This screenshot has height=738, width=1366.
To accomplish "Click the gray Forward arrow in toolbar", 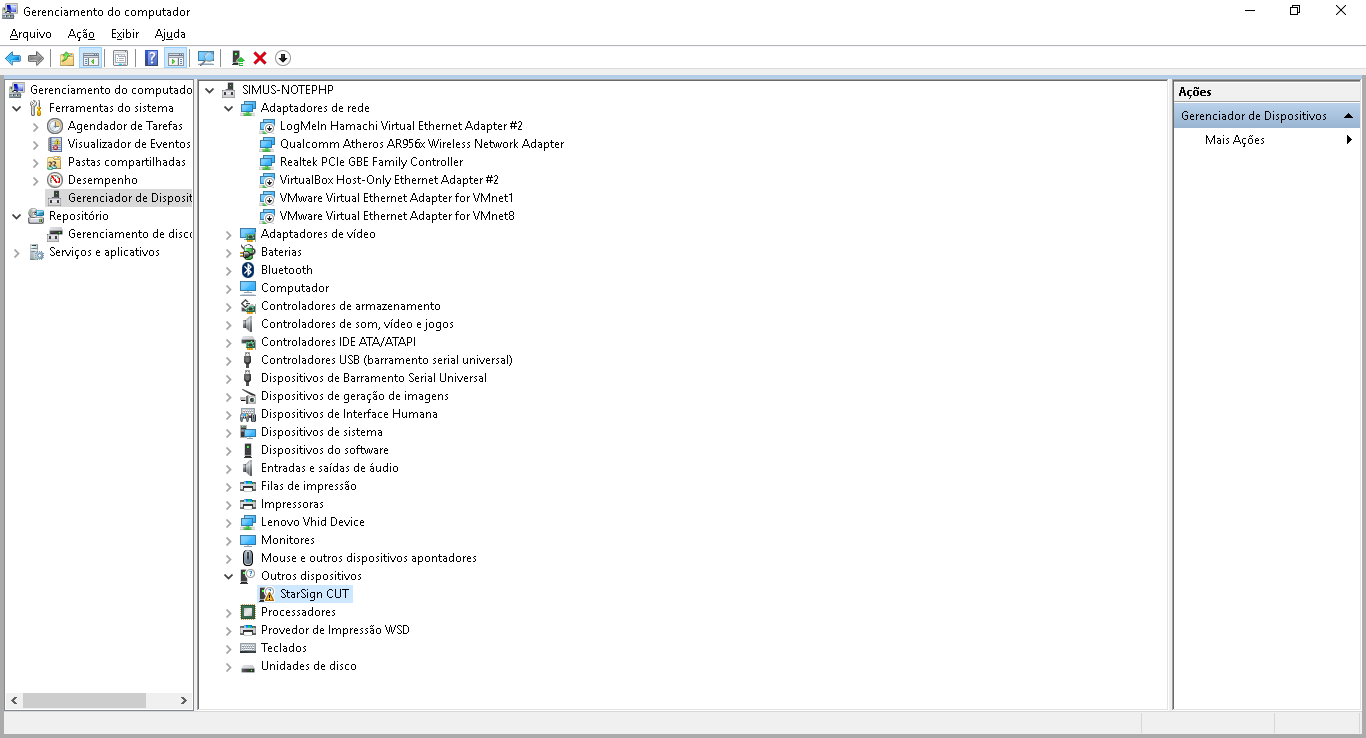I will click(36, 58).
